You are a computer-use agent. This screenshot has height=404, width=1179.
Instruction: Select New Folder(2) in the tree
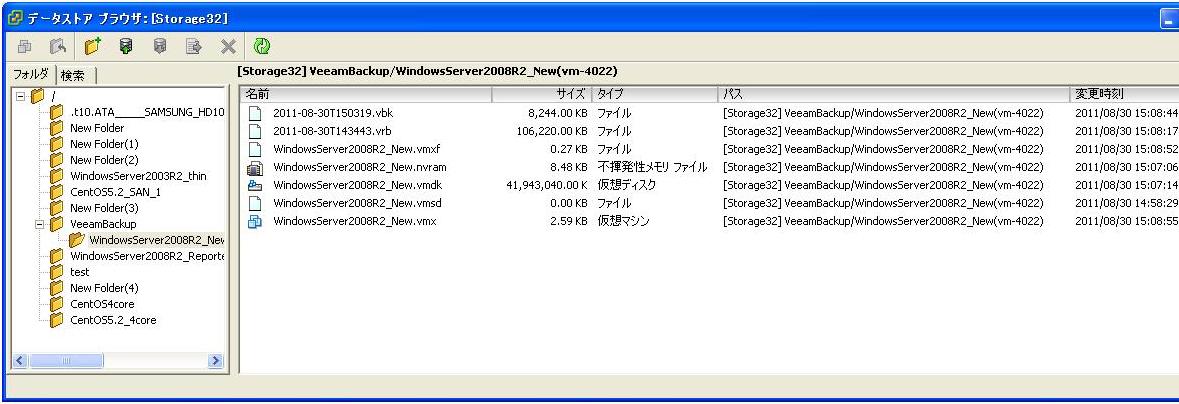click(x=105, y=160)
